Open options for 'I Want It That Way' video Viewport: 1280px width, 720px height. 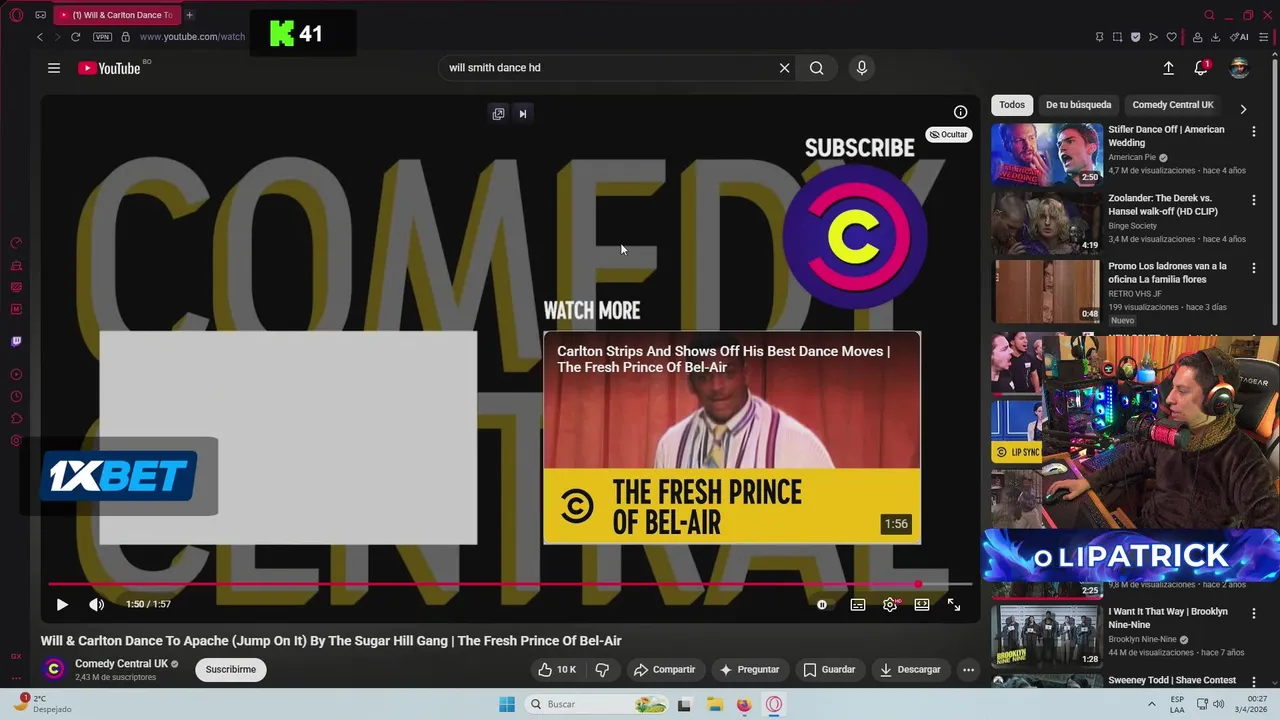coord(1253,613)
